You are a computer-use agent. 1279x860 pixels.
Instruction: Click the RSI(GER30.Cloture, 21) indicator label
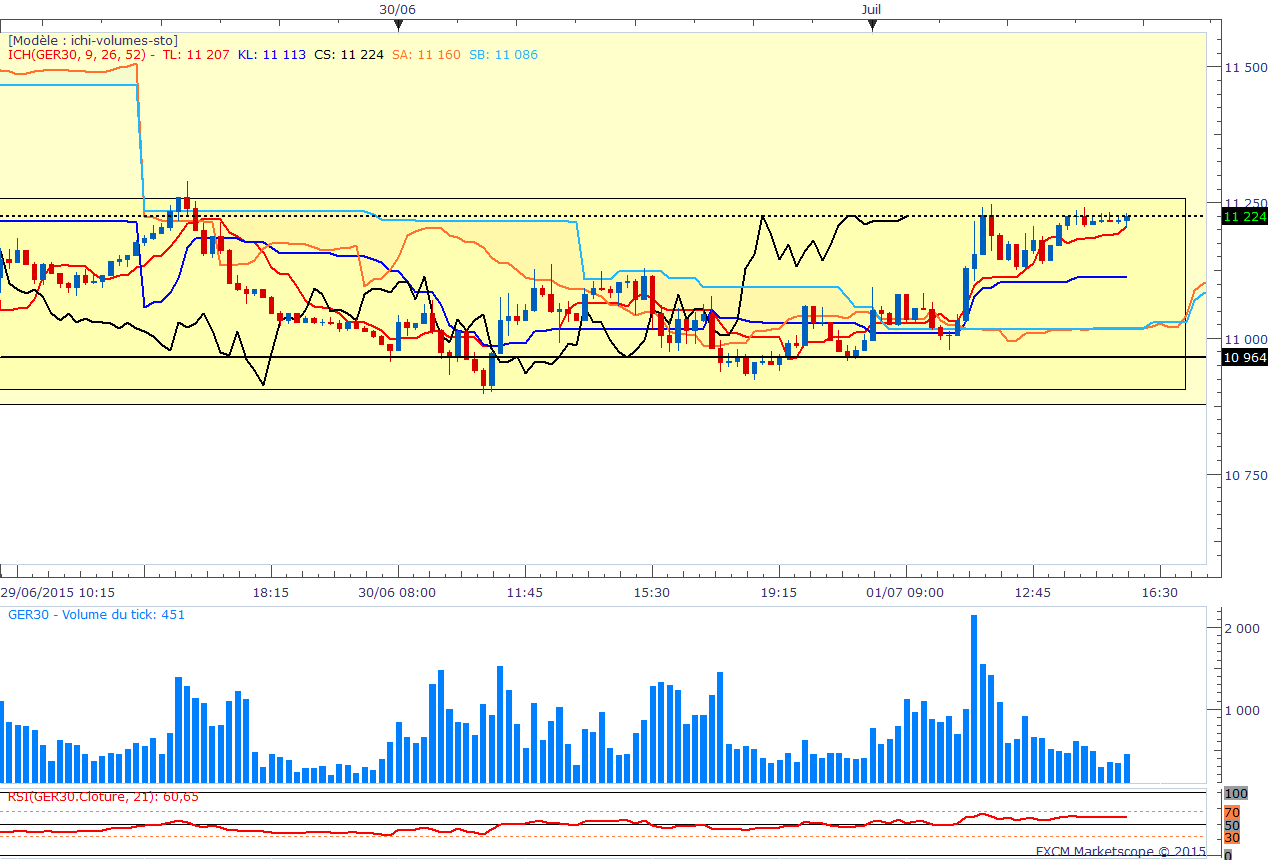[x=103, y=796]
